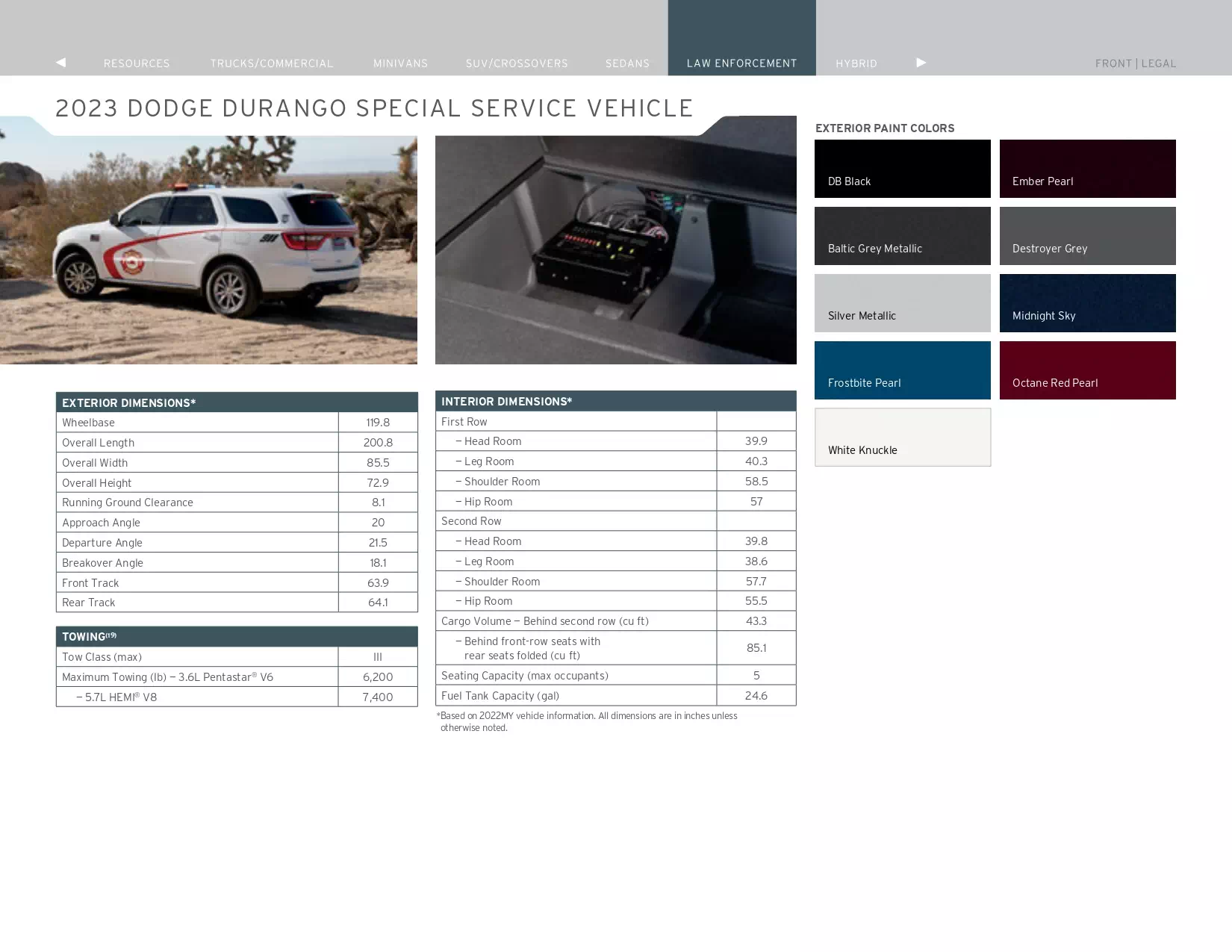1232x952 pixels.
Task: Click the first-row Leg Room value 40.3
Action: point(756,461)
